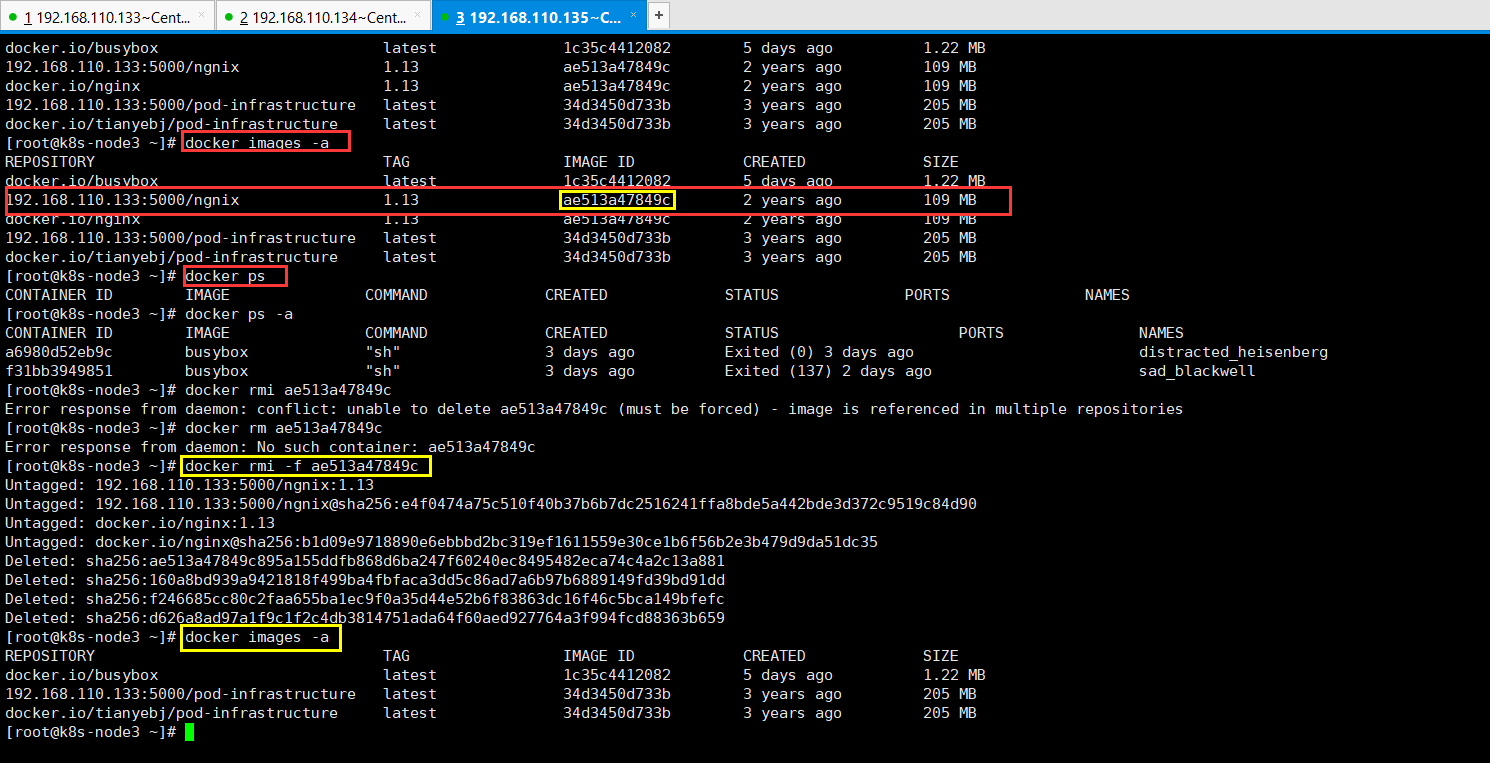1490x763 pixels.
Task: Click the container name sad_blackwell
Action: (1197, 371)
